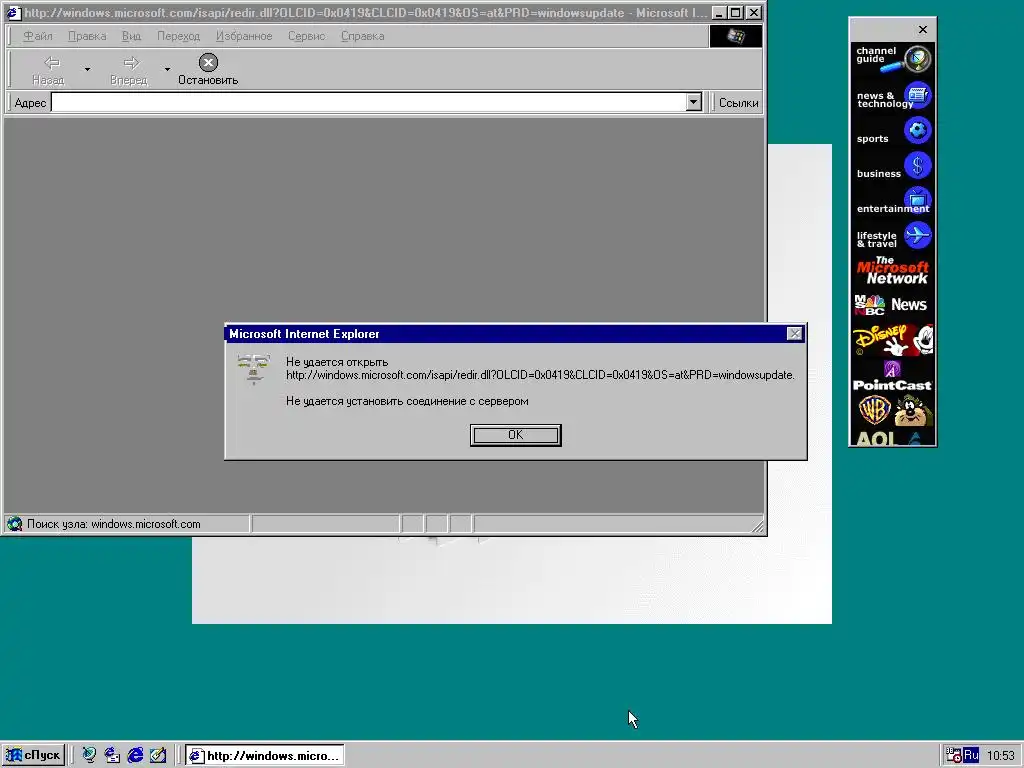1024x768 pixels.
Task: Open the channel guide channel
Action: click(x=893, y=59)
